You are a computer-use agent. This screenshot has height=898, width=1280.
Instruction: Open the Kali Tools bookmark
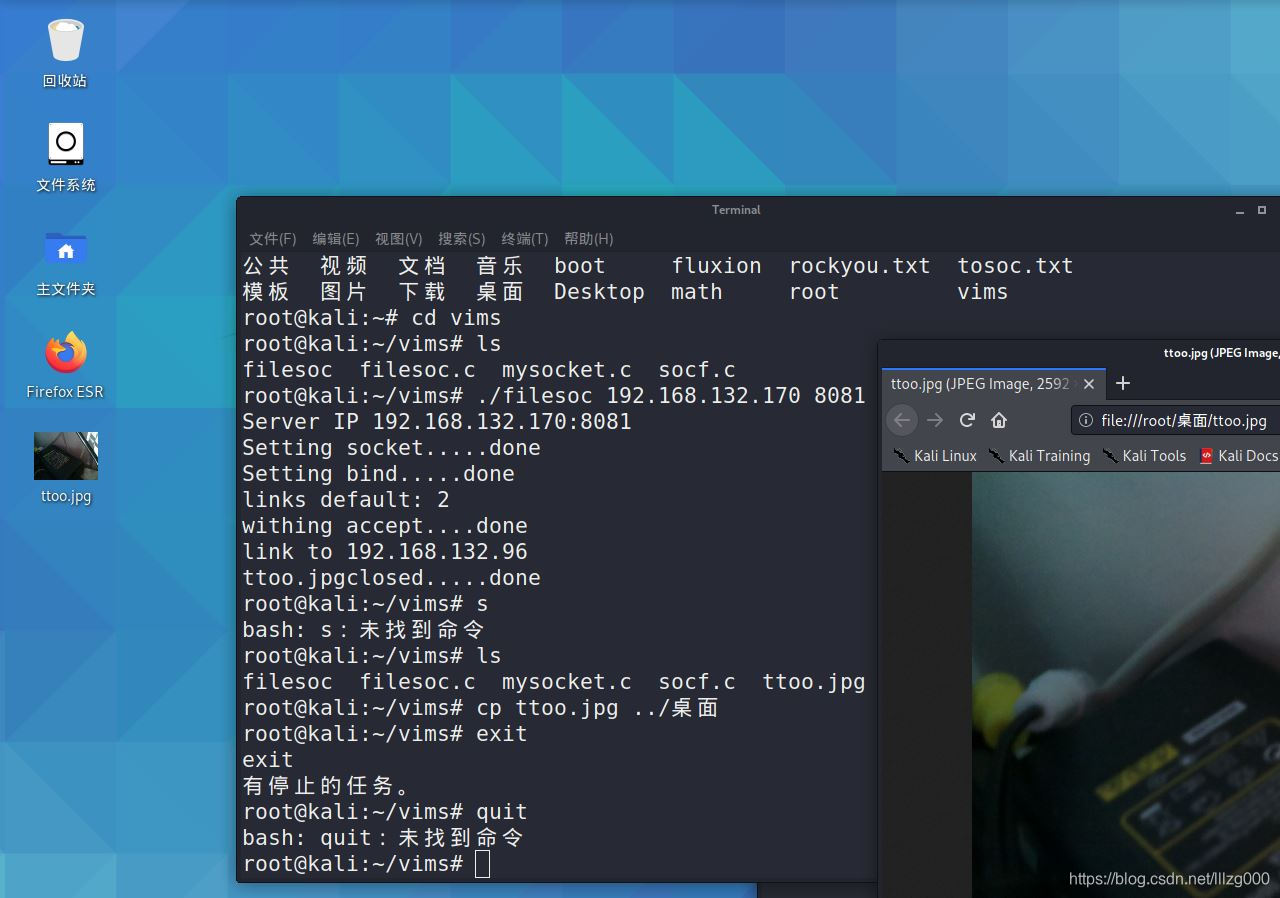coord(1144,455)
